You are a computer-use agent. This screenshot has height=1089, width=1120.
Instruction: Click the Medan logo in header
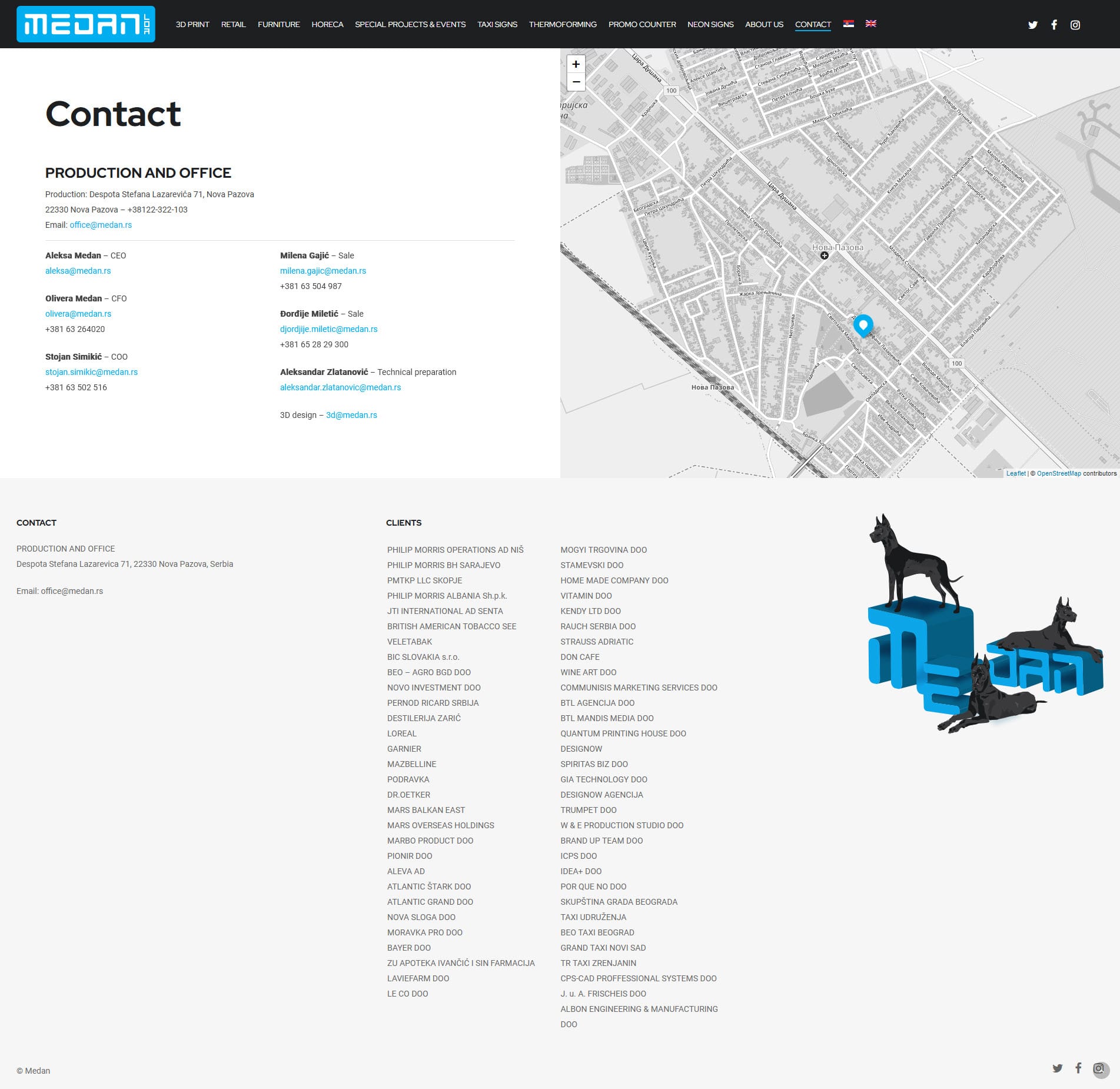86,24
